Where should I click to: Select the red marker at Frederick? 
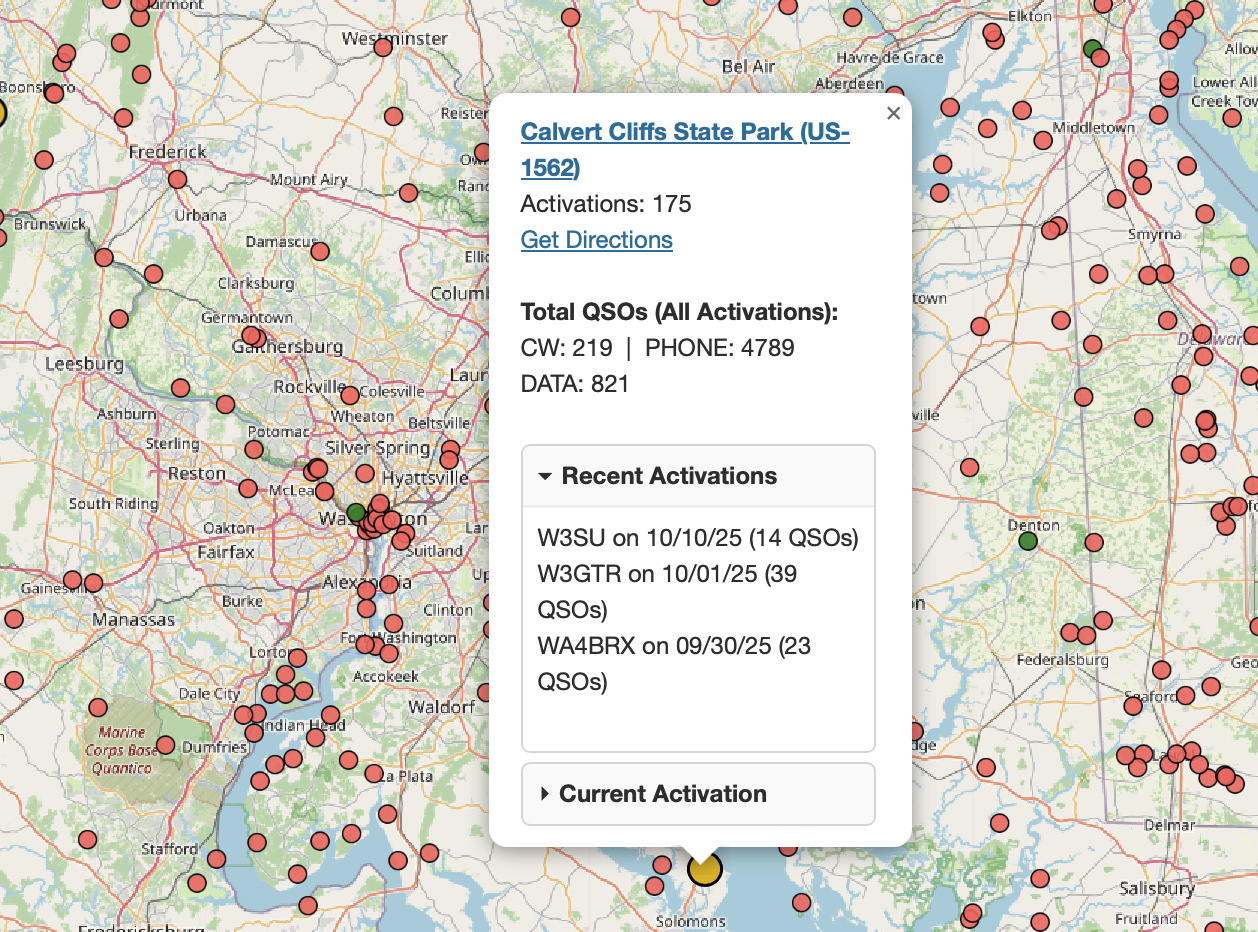coord(177,180)
